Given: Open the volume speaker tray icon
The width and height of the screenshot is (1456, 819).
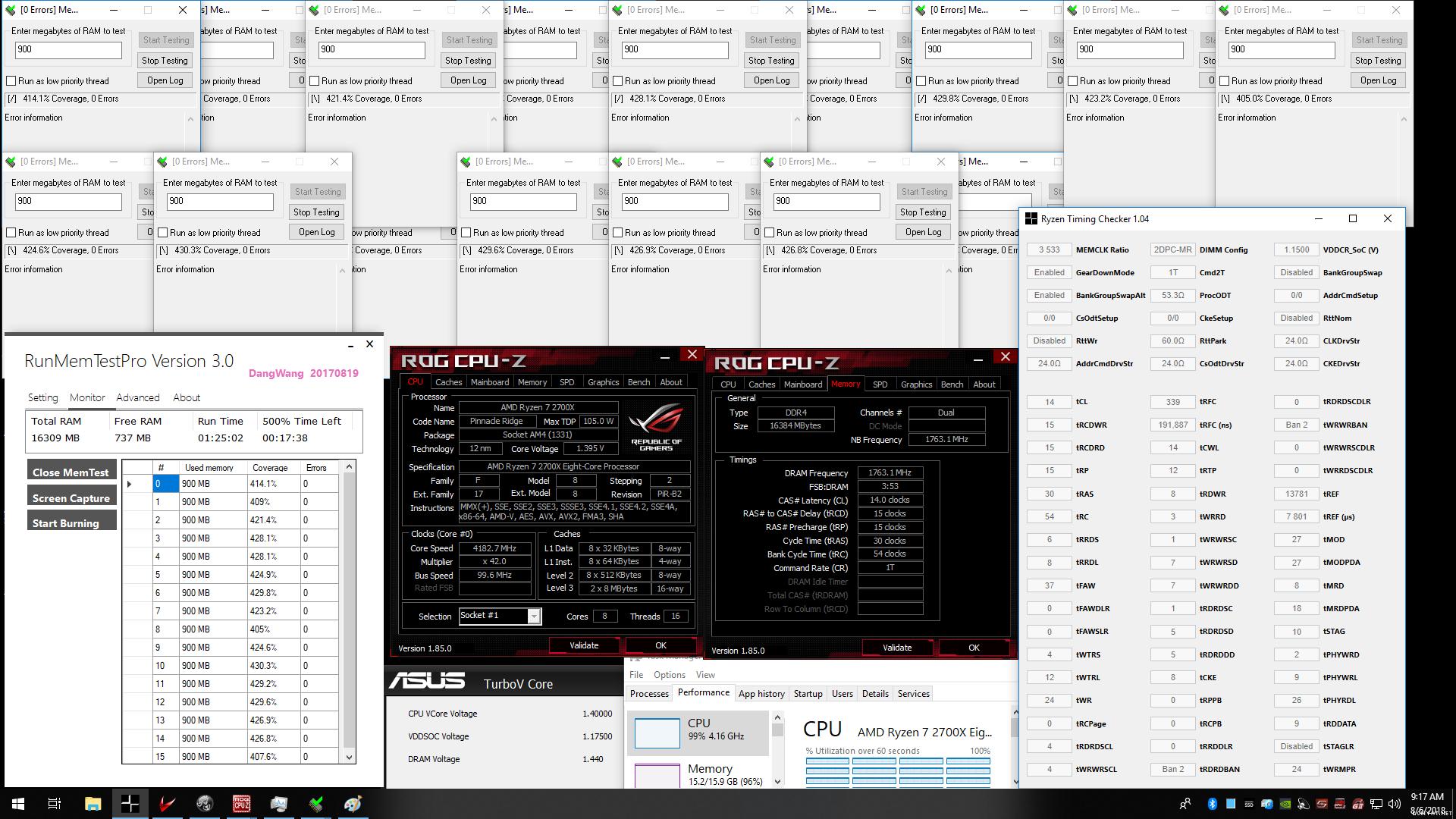Looking at the screenshot, I should pos(1394,804).
